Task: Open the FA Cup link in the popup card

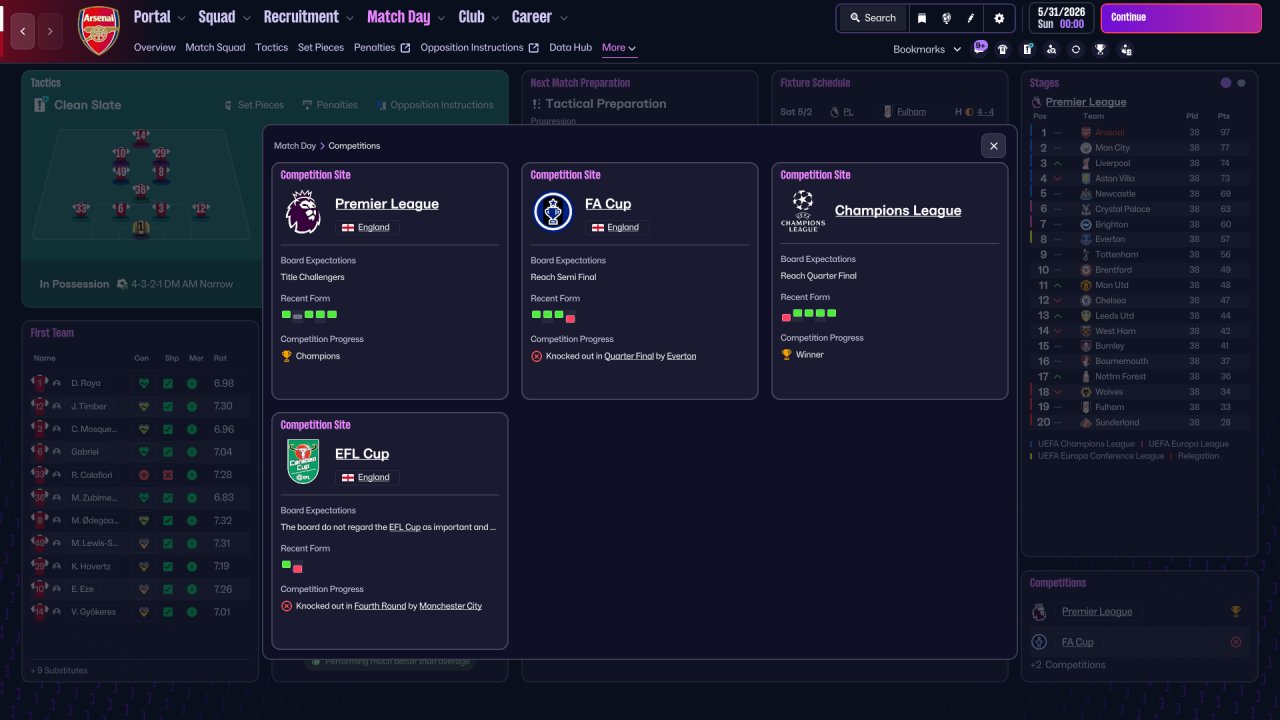Action: (608, 204)
